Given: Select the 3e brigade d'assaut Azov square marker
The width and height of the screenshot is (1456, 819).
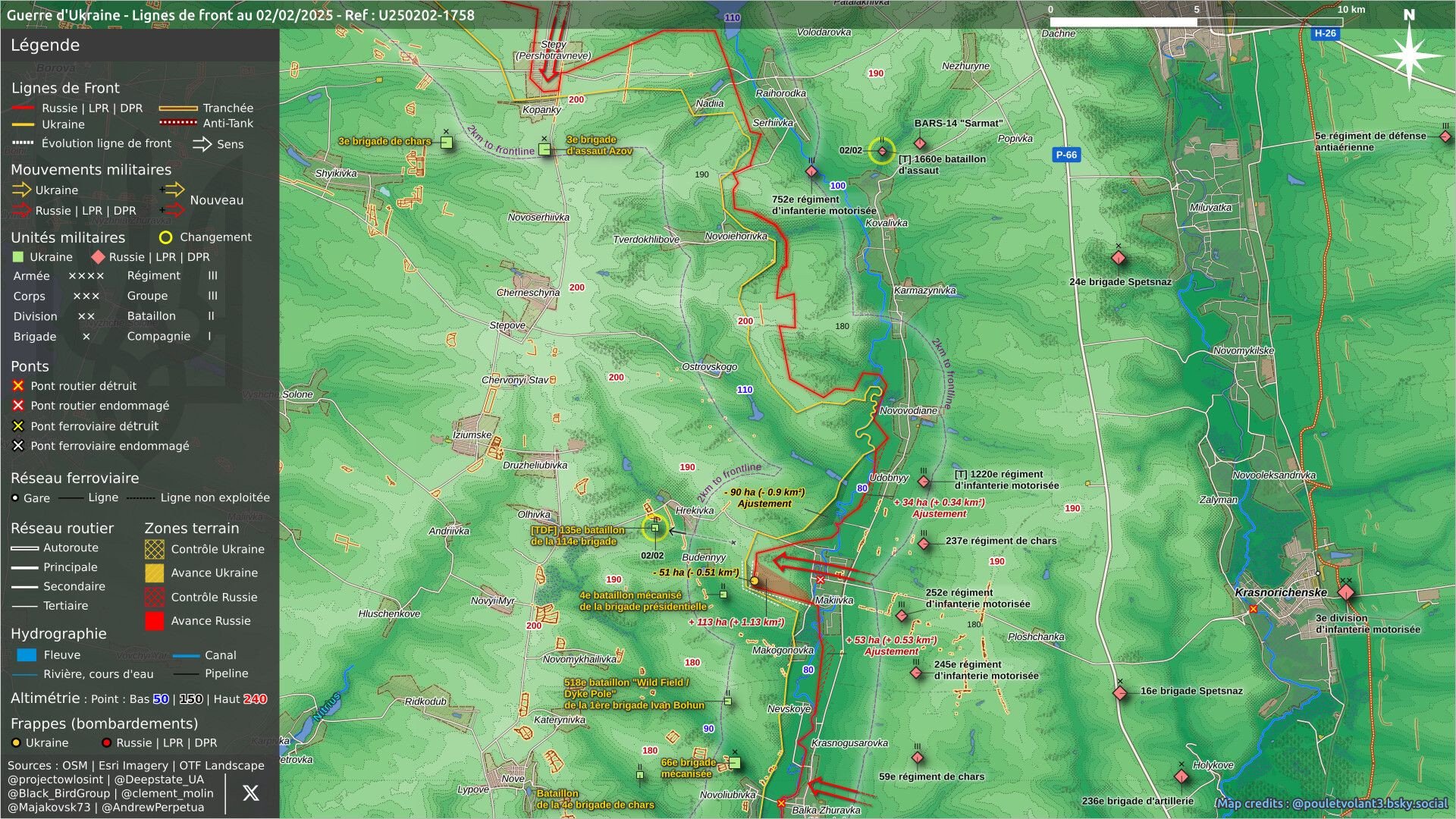Looking at the screenshot, I should [x=544, y=149].
